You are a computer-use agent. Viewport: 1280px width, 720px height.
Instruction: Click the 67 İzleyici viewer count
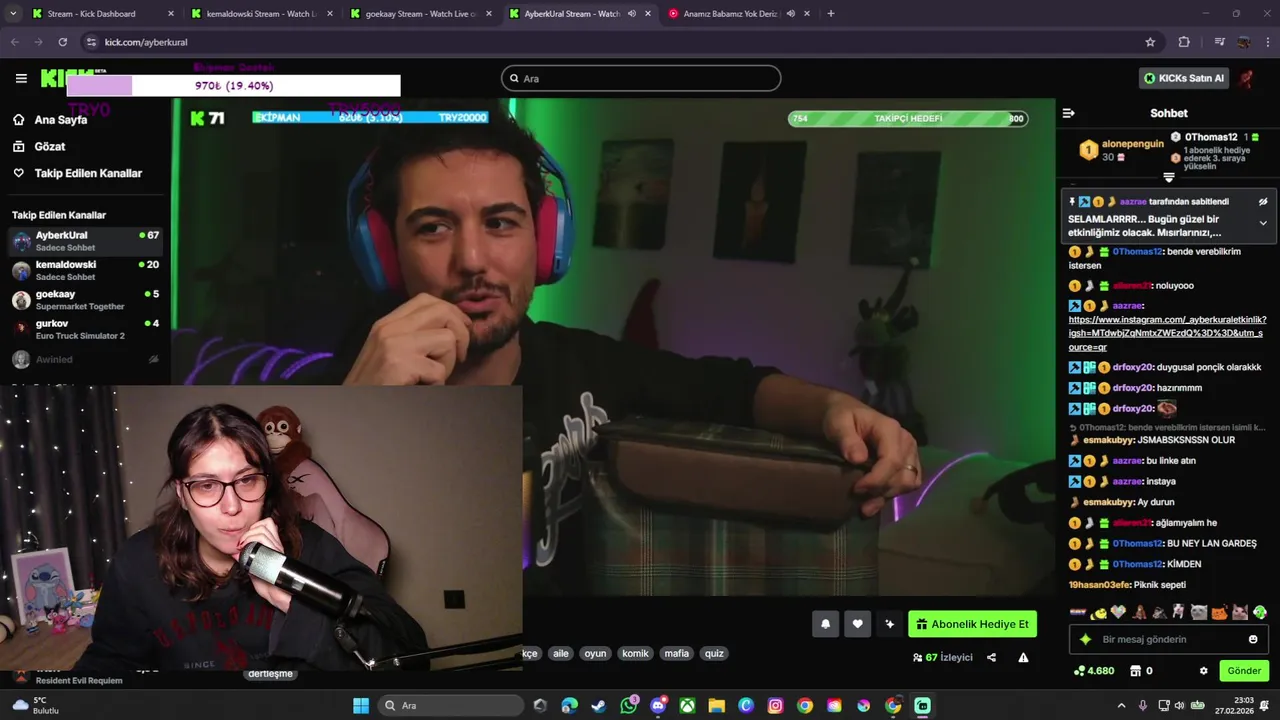[943, 657]
